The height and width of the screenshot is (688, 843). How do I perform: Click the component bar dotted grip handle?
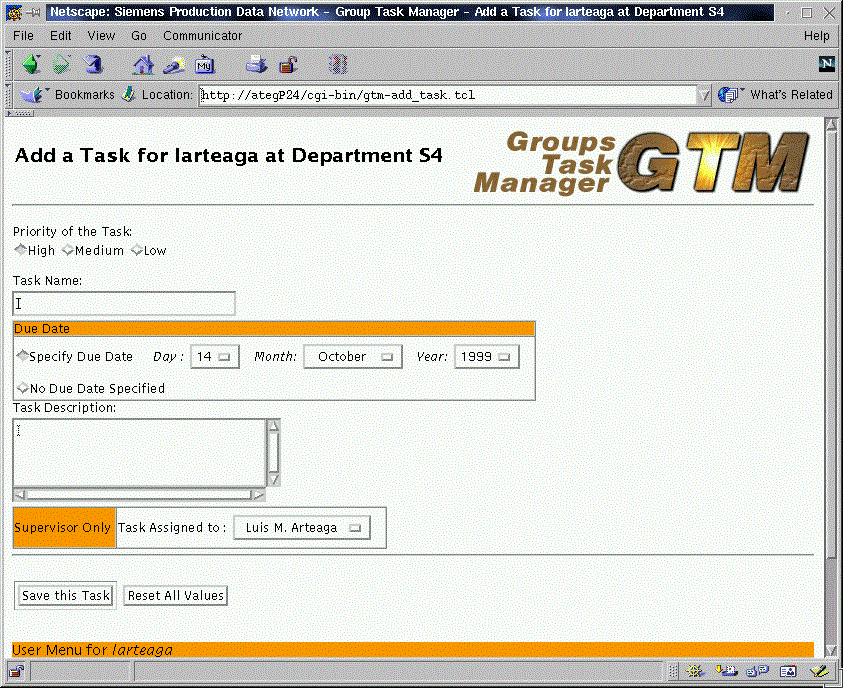673,671
